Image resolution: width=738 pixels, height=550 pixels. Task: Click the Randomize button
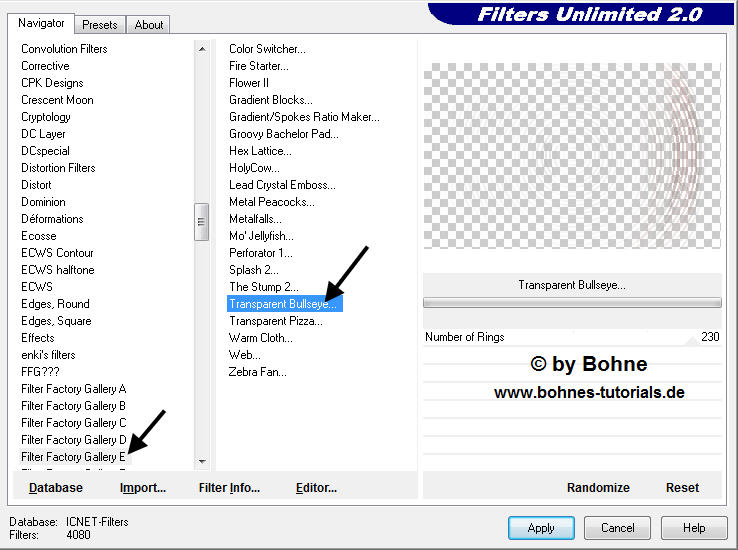tap(598, 488)
